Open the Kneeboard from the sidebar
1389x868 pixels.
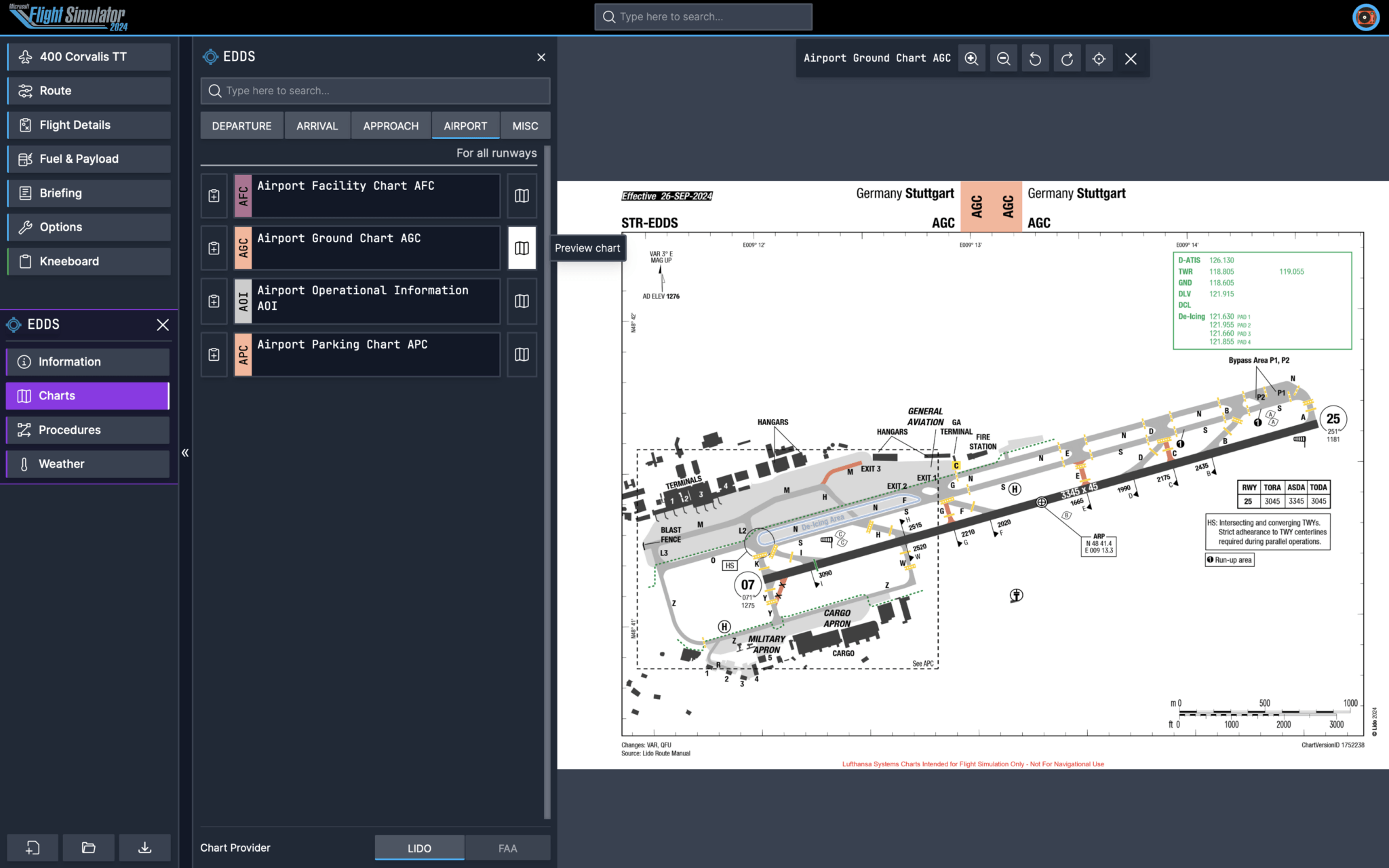point(88,261)
